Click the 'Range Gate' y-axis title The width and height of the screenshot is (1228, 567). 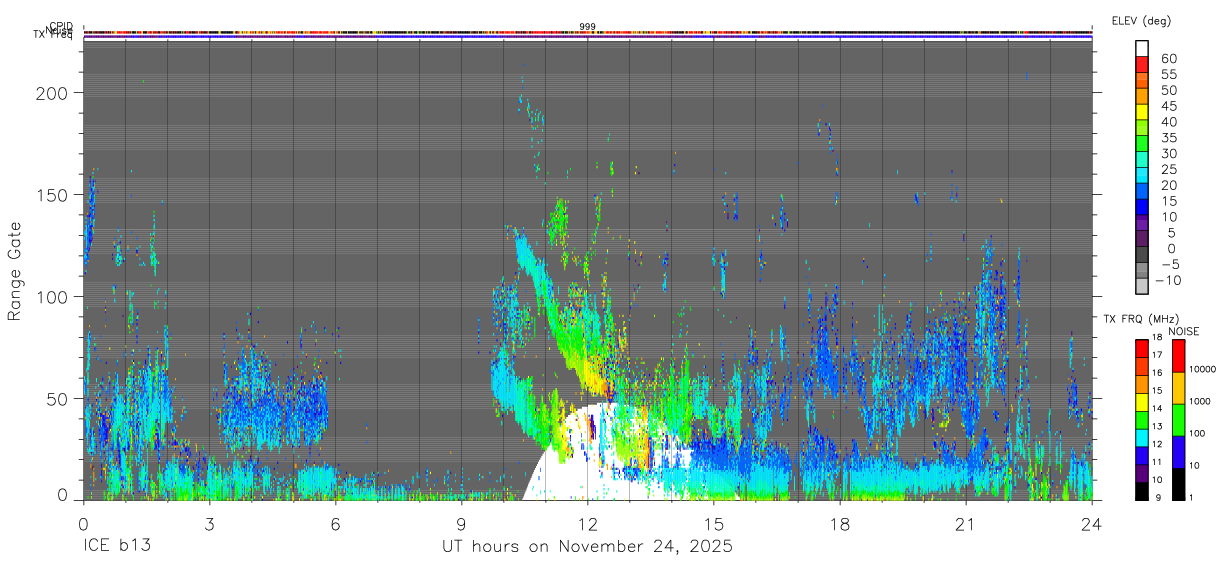15,272
